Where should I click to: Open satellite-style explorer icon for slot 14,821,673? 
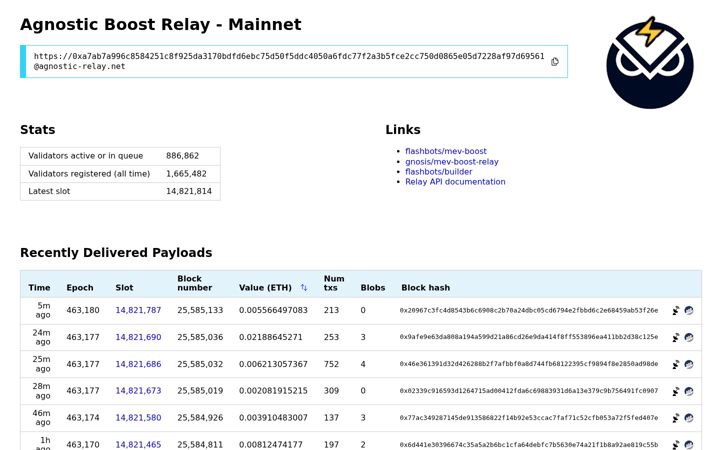[675, 391]
